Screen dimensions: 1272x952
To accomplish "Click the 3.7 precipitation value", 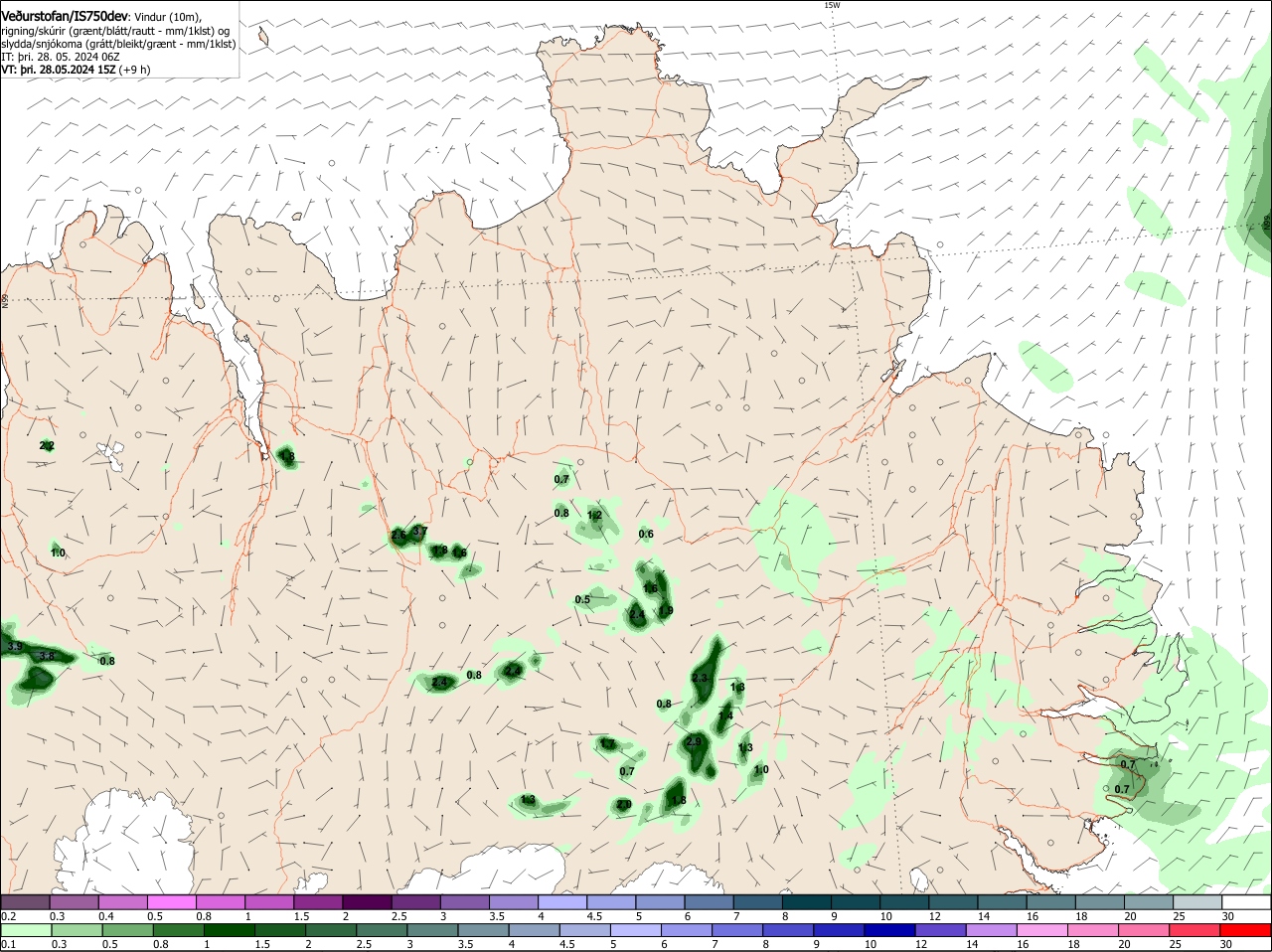I will coord(419,532).
